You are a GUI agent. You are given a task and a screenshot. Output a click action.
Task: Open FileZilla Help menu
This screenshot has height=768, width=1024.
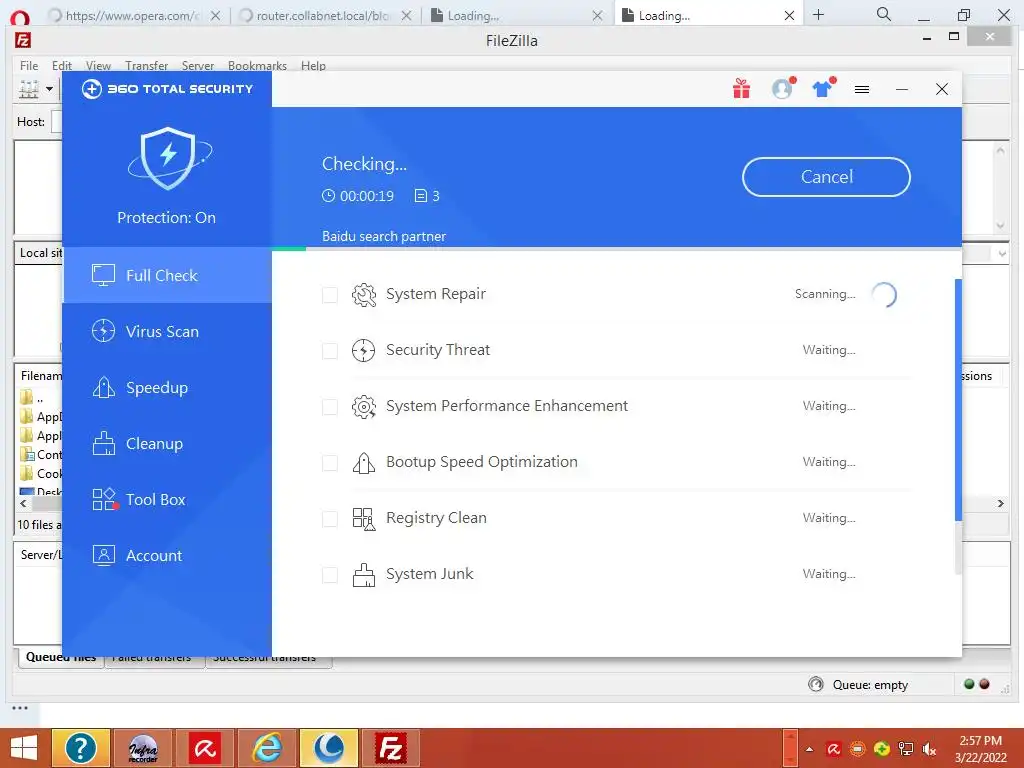click(x=313, y=65)
